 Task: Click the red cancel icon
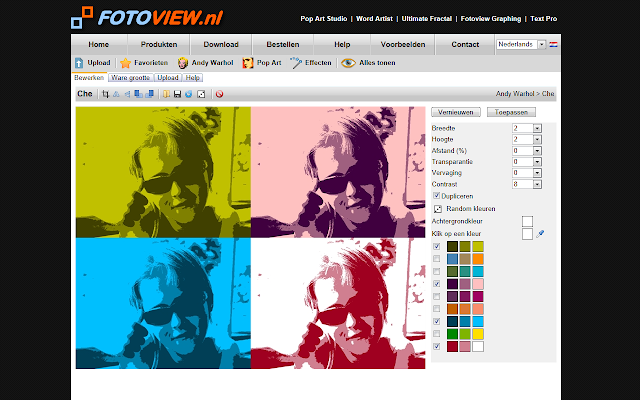(219, 94)
